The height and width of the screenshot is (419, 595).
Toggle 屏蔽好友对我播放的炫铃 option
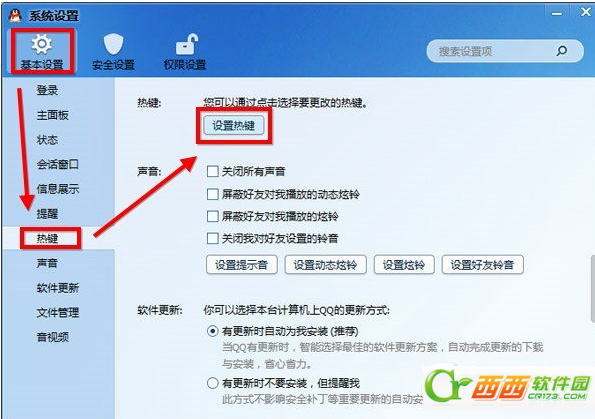pyautogui.click(x=212, y=216)
